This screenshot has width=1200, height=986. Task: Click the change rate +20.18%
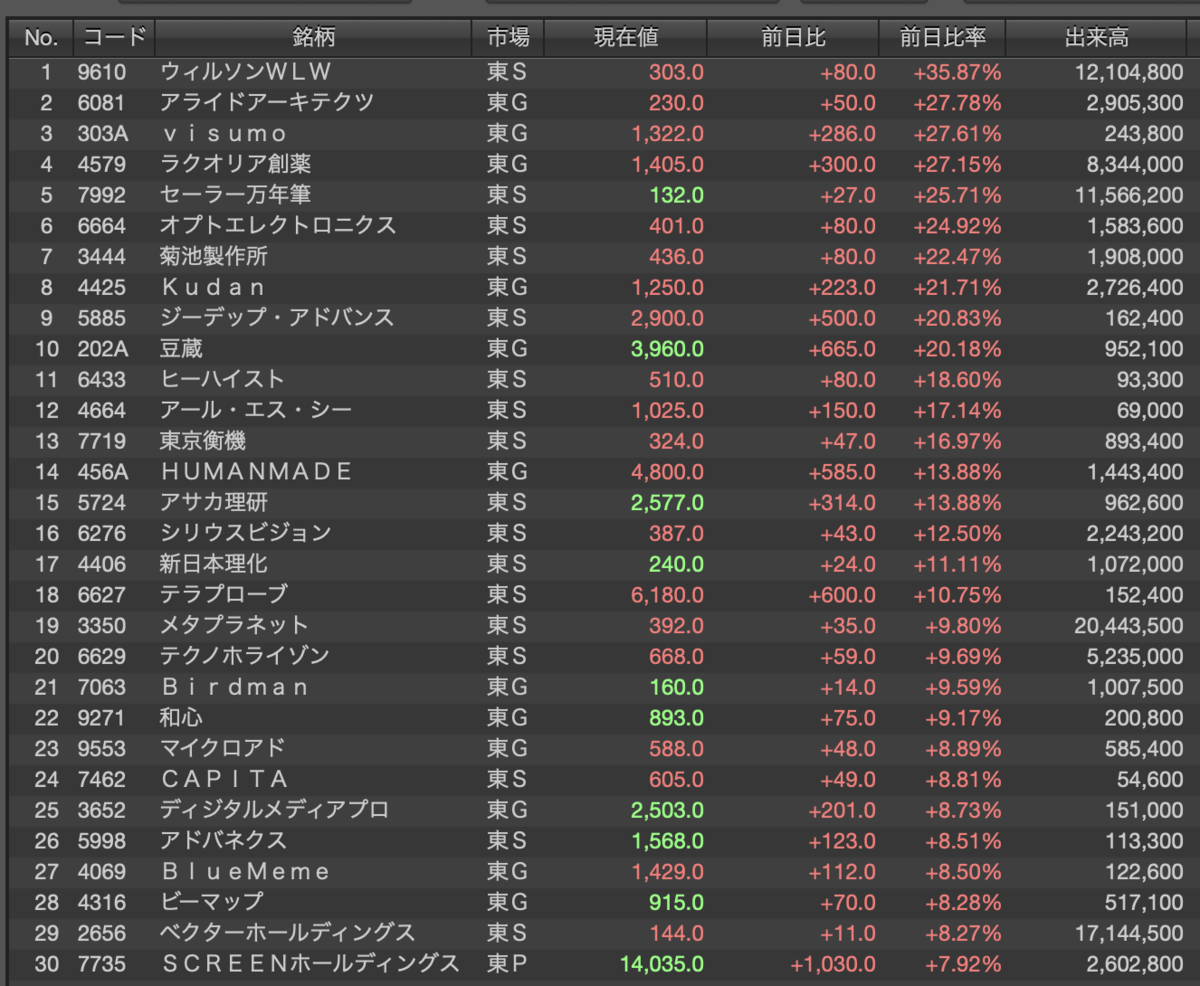[957, 349]
